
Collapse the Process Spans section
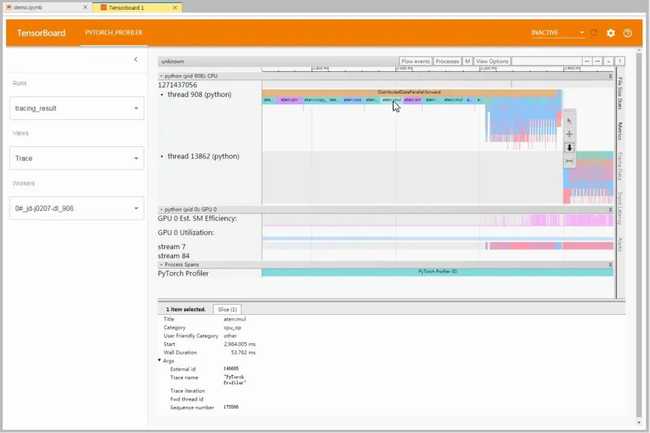click(x=160, y=265)
